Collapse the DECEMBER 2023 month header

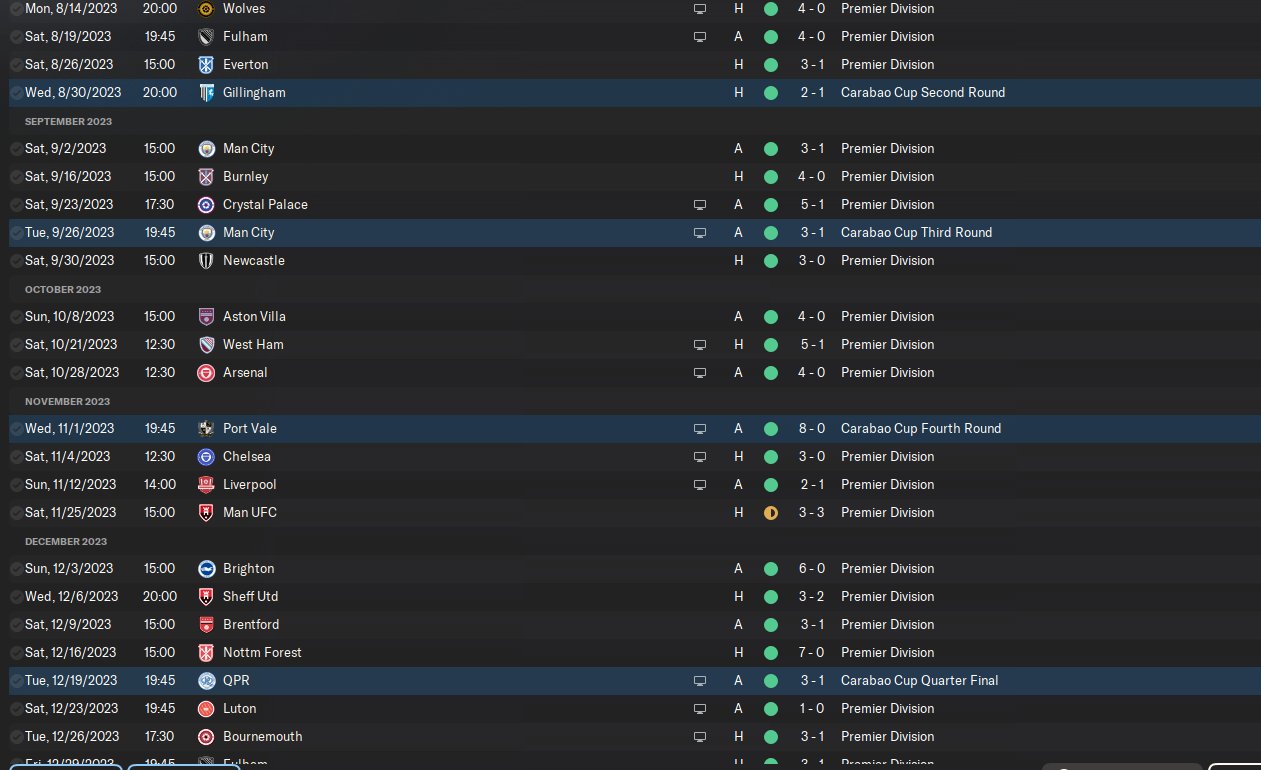pos(66,541)
